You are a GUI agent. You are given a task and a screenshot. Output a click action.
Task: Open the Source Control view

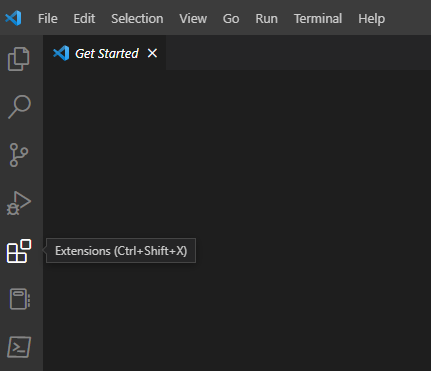tap(19, 155)
